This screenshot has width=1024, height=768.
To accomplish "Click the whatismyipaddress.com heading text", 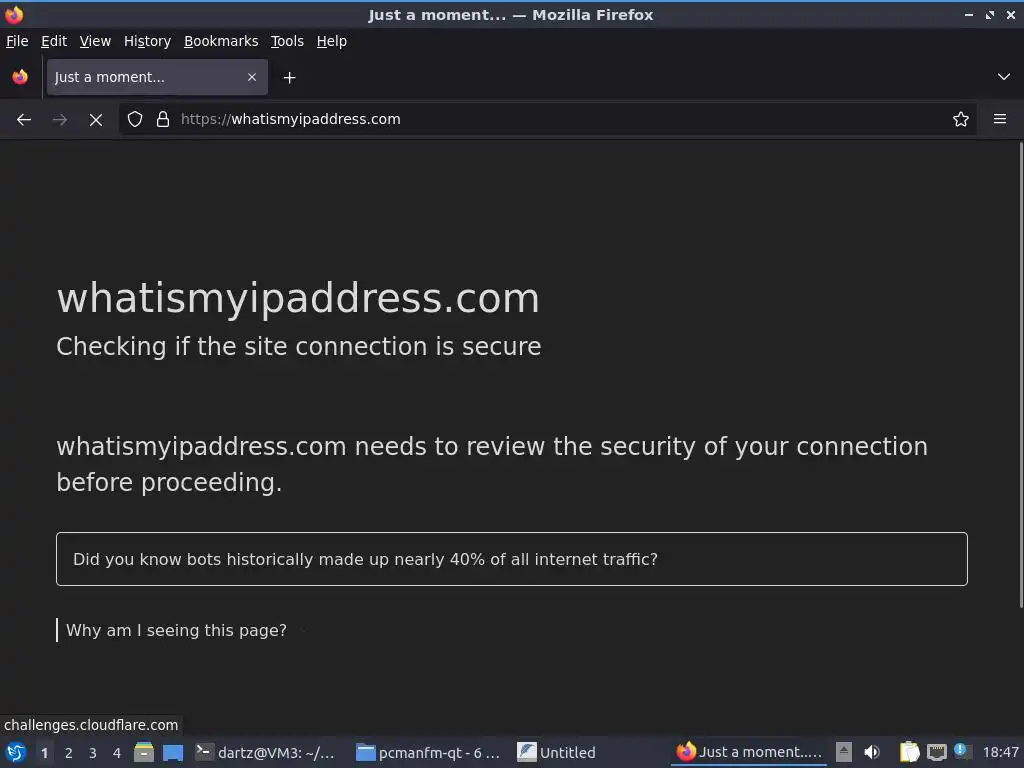I will point(298,298).
